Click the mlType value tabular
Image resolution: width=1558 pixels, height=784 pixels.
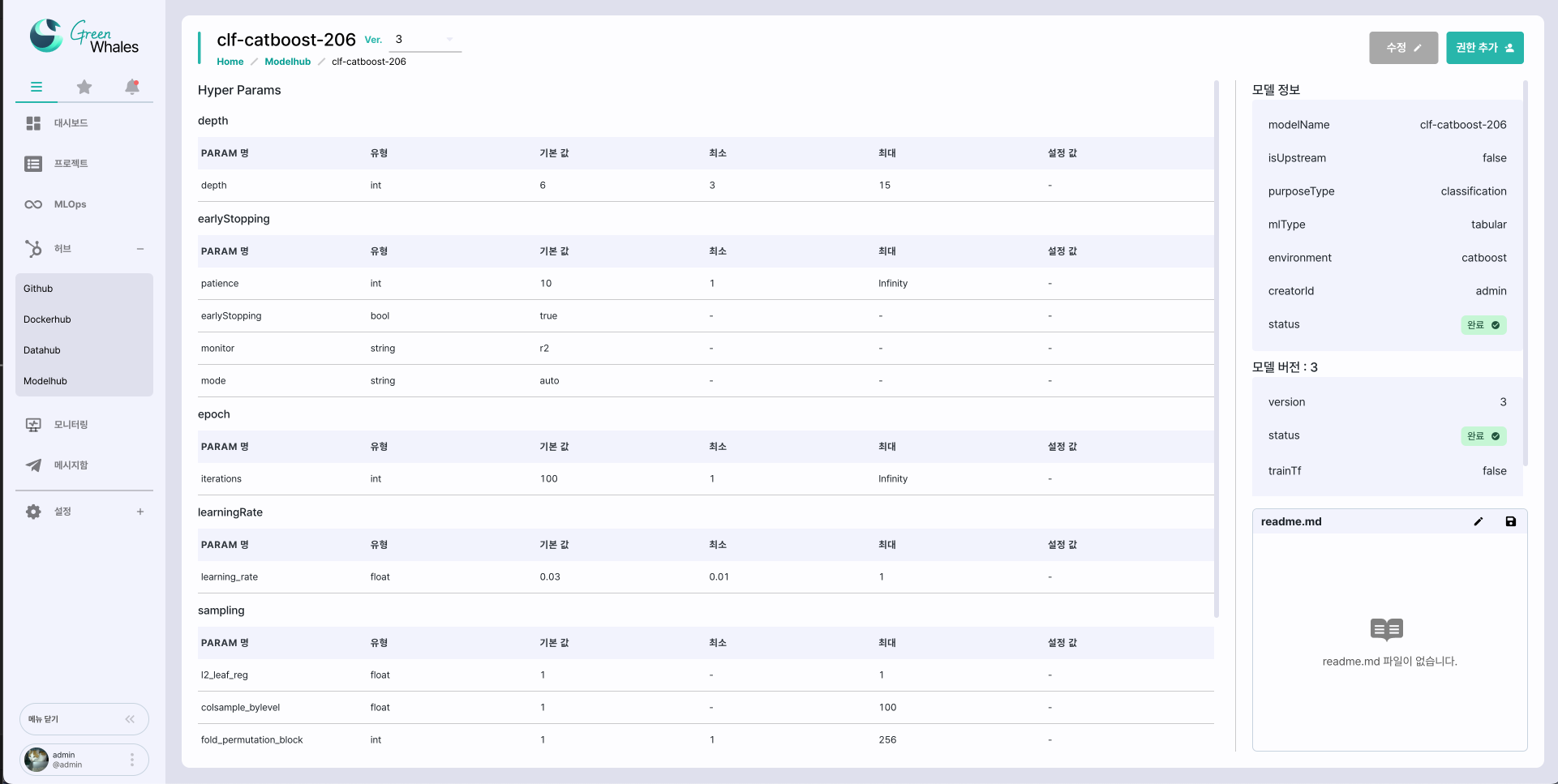click(1489, 225)
